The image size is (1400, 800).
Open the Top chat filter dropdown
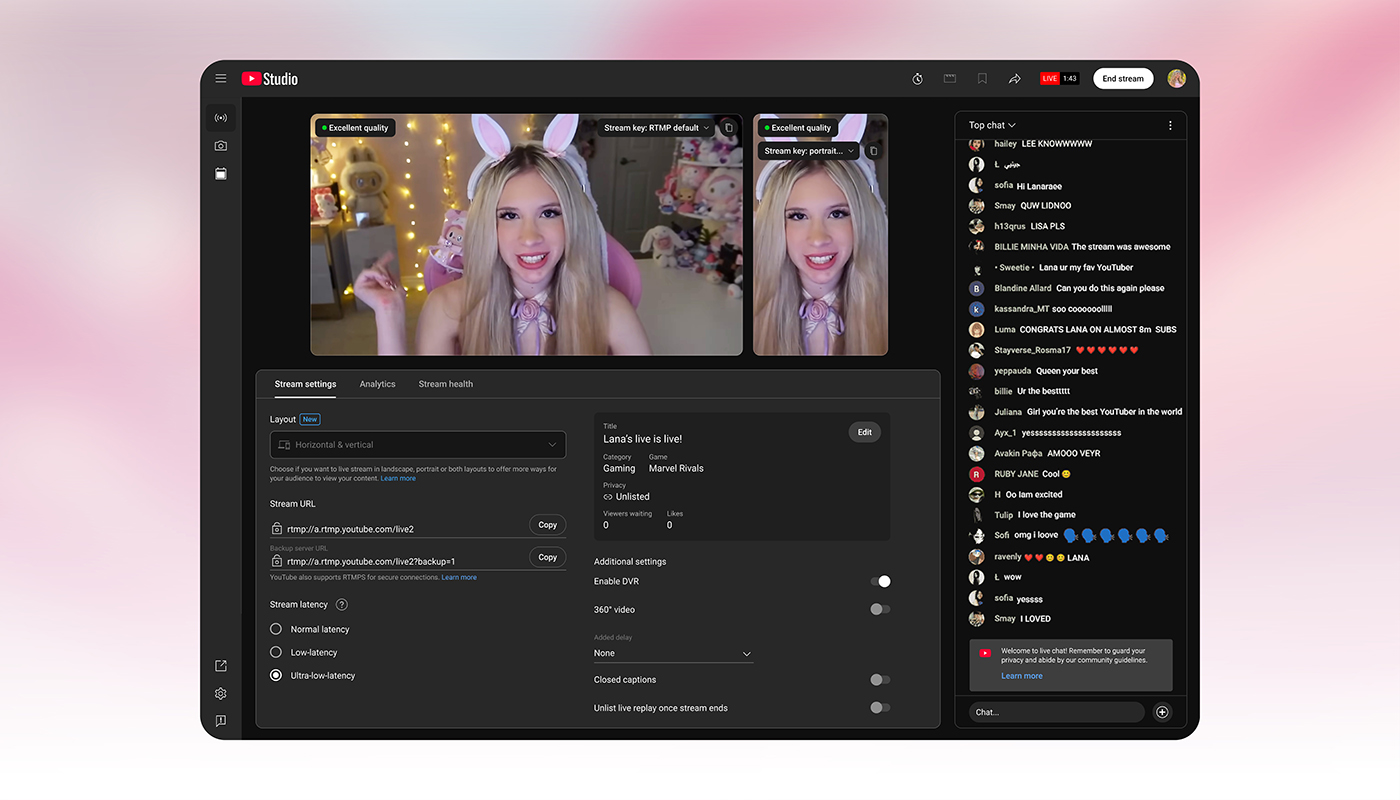[x=991, y=125]
